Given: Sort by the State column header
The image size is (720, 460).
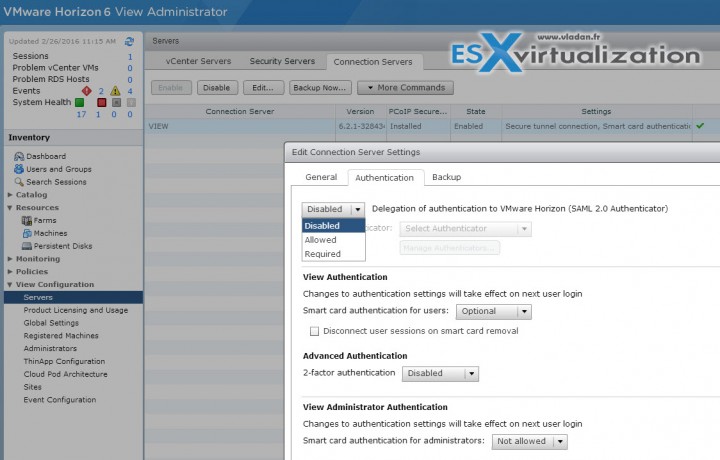Looking at the screenshot, I should (x=476, y=112).
